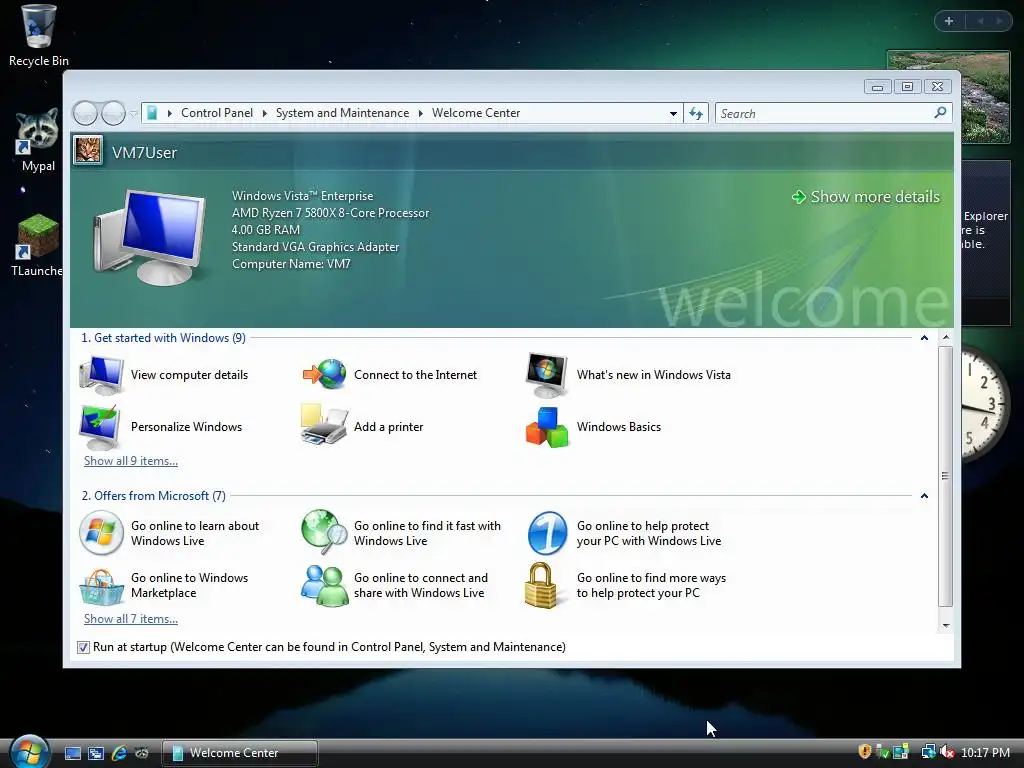This screenshot has height=768, width=1024.
Task: Click the Back navigation button
Action: coord(85,114)
